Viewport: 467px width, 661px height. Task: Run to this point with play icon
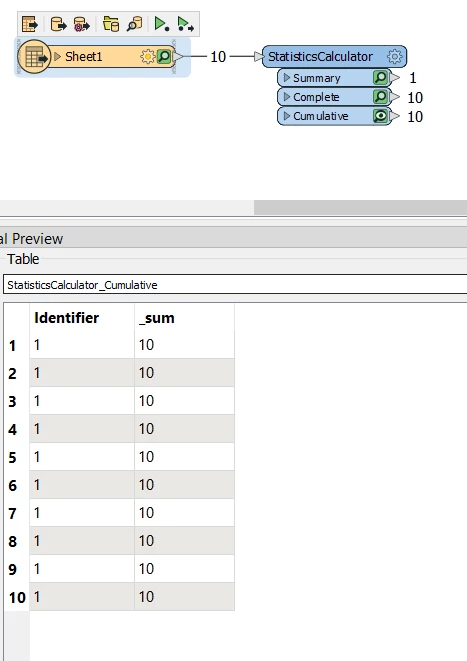pos(162,24)
